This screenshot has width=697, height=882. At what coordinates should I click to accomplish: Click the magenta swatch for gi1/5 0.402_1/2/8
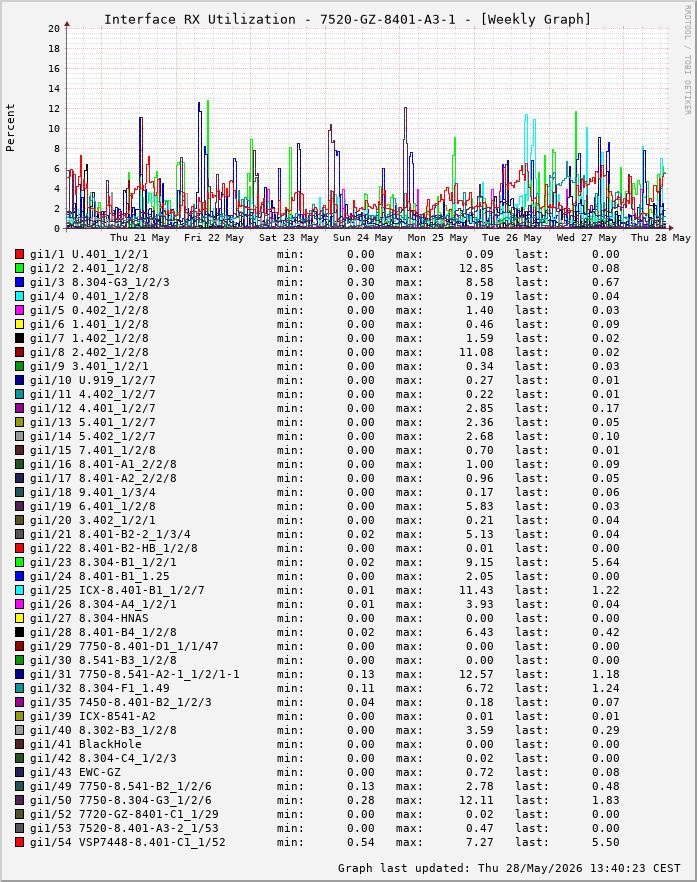(20, 310)
